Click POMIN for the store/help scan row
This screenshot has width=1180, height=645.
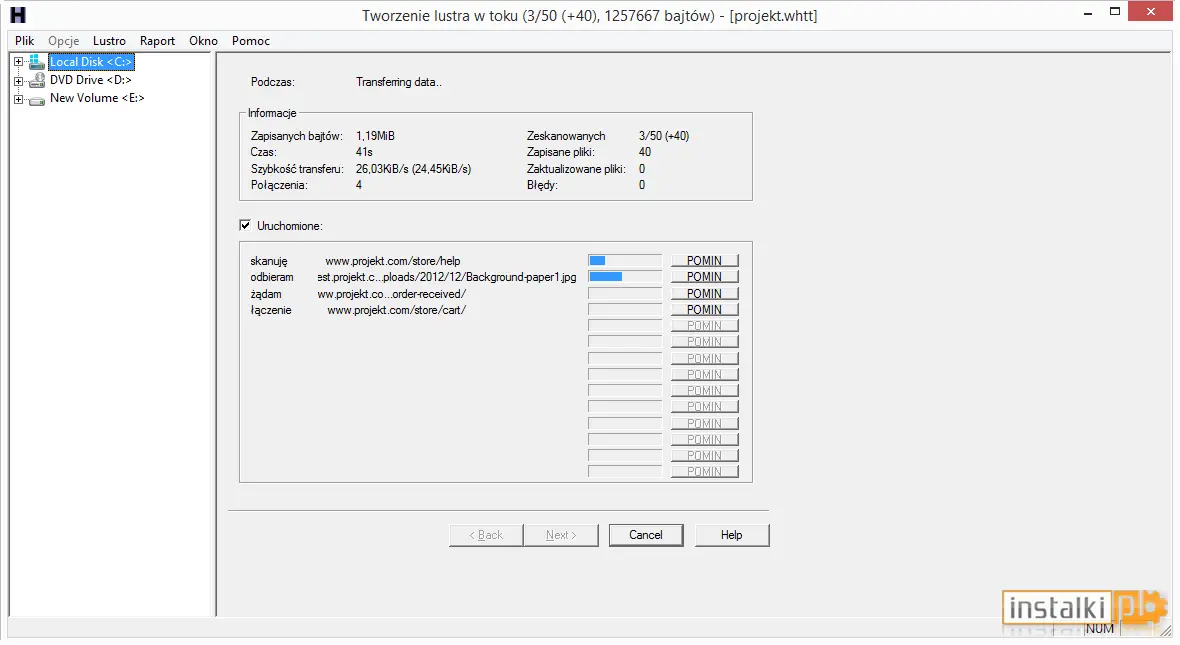point(704,260)
